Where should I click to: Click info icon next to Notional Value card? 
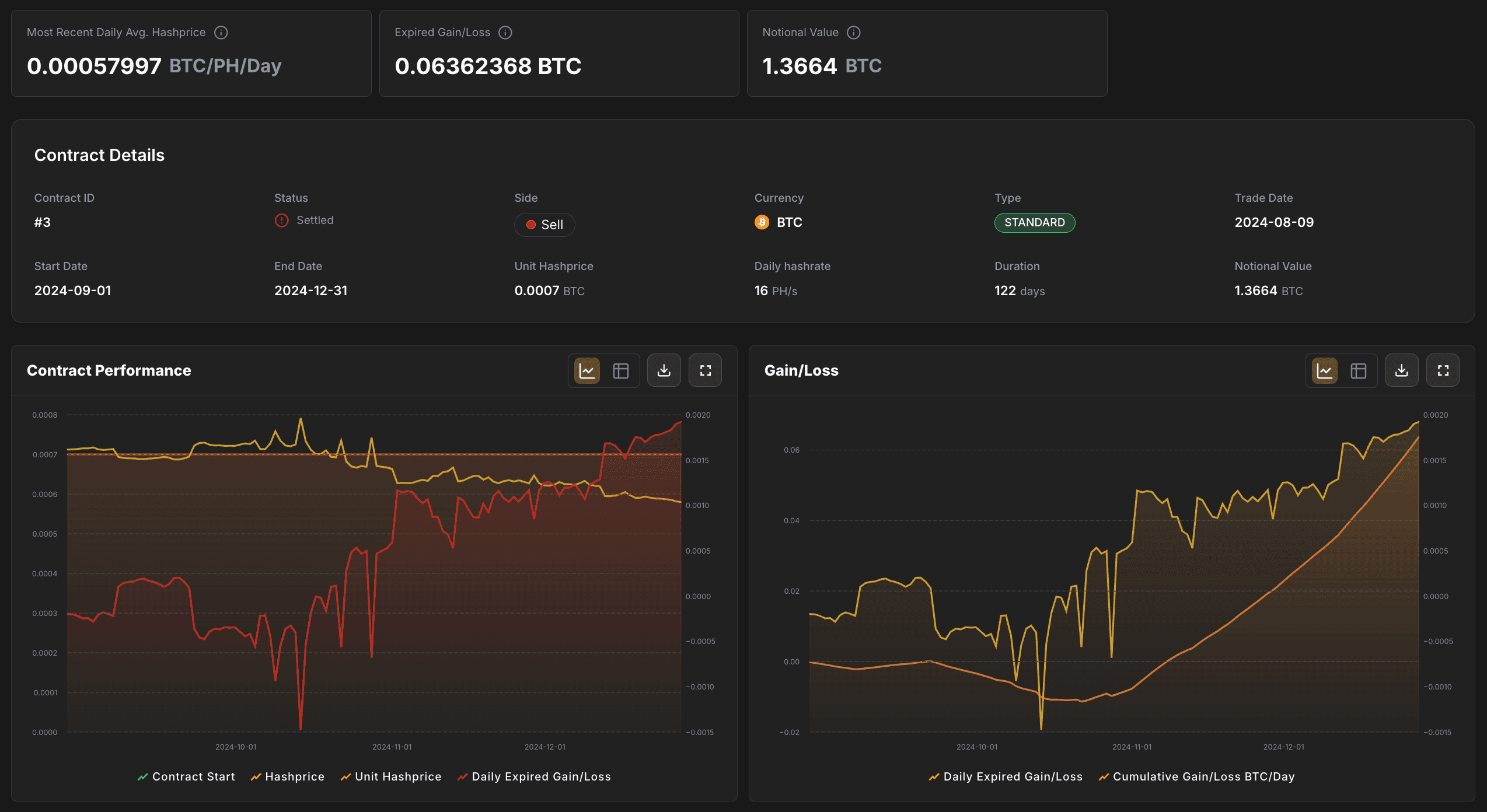(853, 33)
